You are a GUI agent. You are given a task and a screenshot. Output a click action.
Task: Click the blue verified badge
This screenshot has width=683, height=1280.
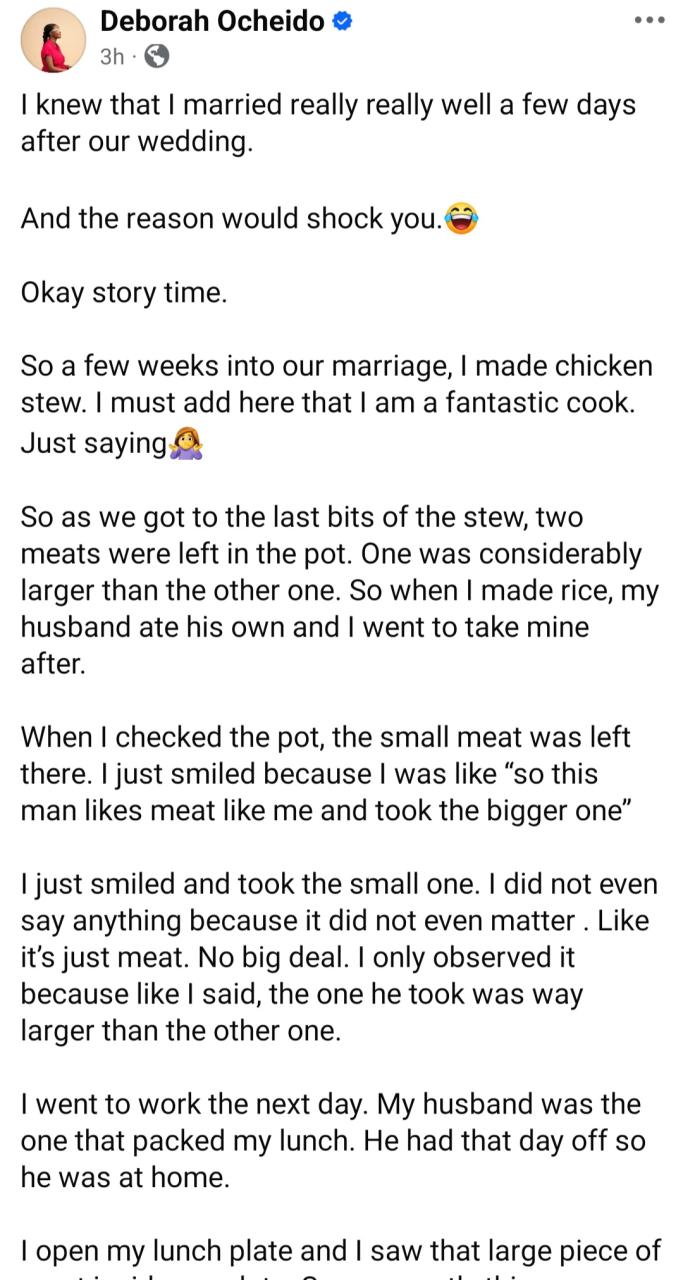click(x=343, y=22)
